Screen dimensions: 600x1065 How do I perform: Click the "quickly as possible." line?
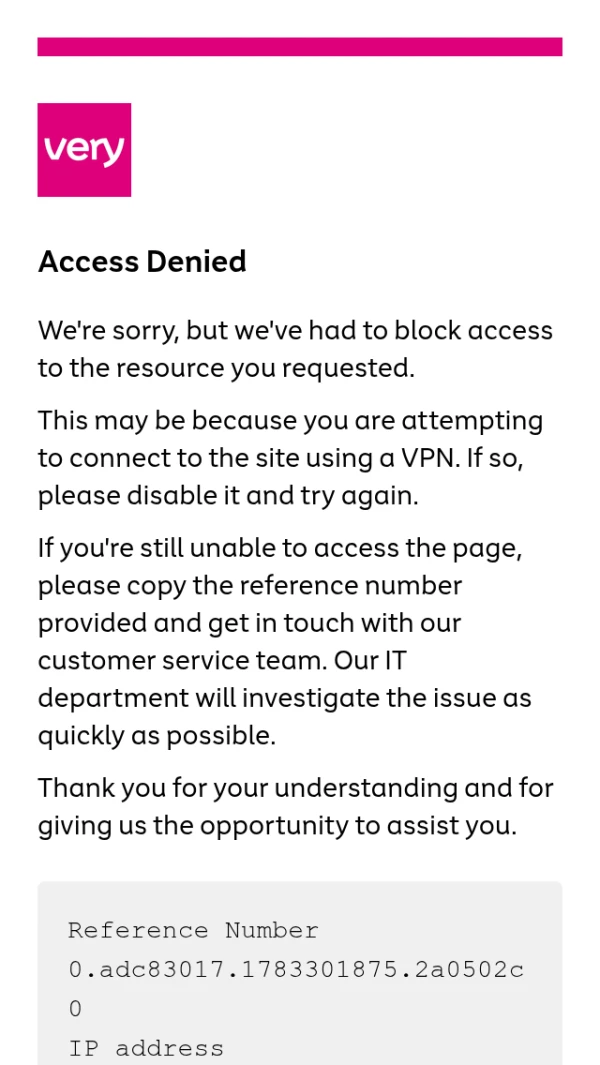157,736
